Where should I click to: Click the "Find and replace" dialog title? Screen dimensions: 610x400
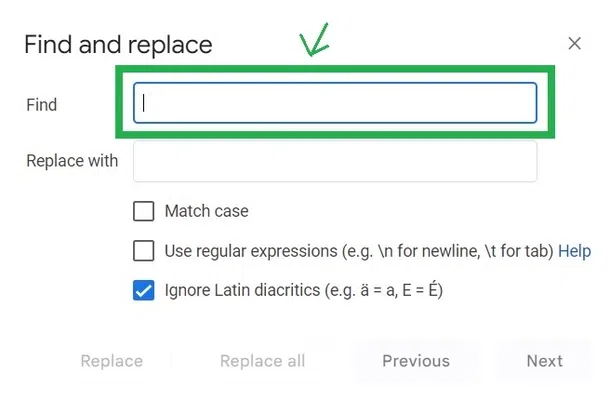tap(118, 44)
